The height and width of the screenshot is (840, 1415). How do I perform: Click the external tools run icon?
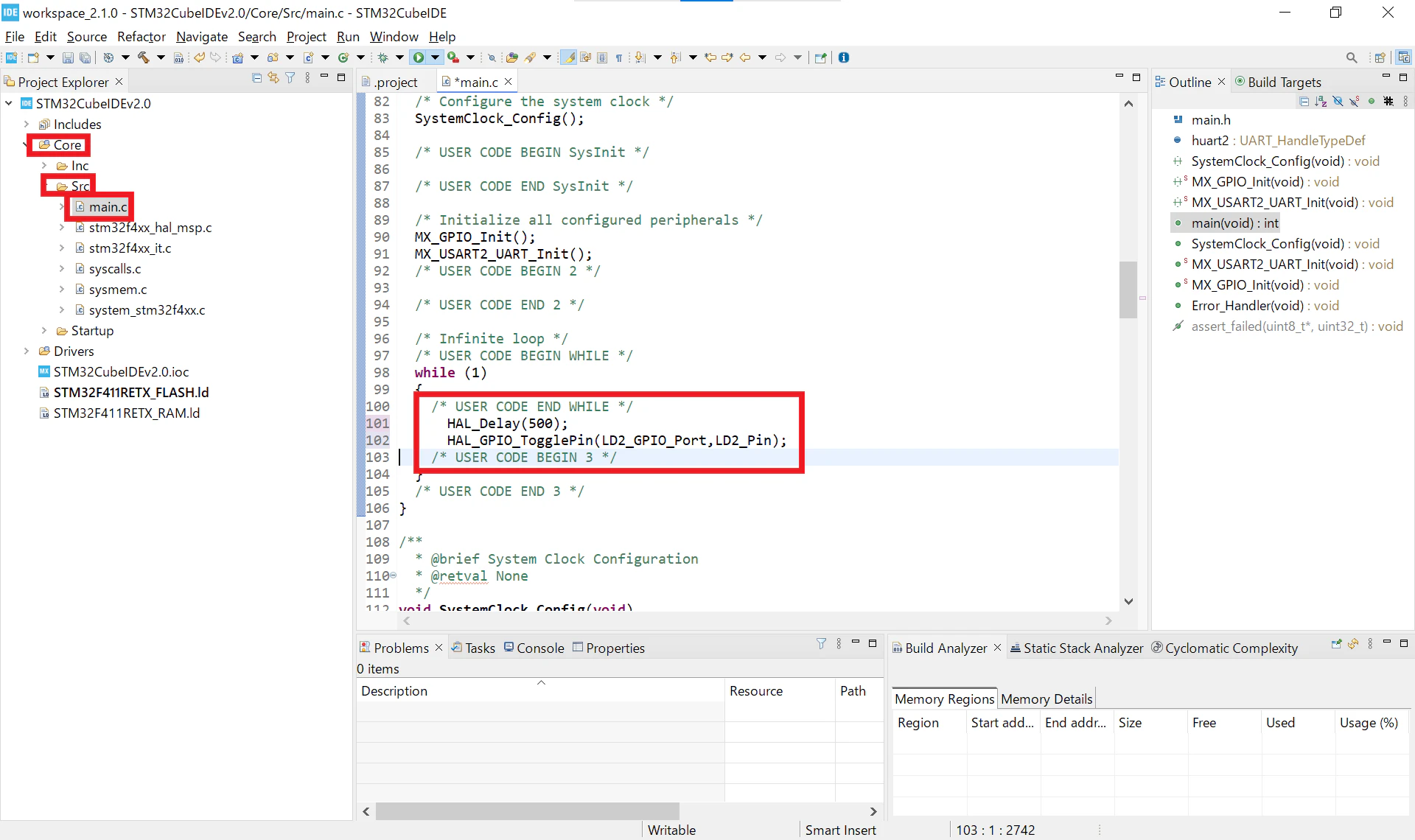[453, 57]
